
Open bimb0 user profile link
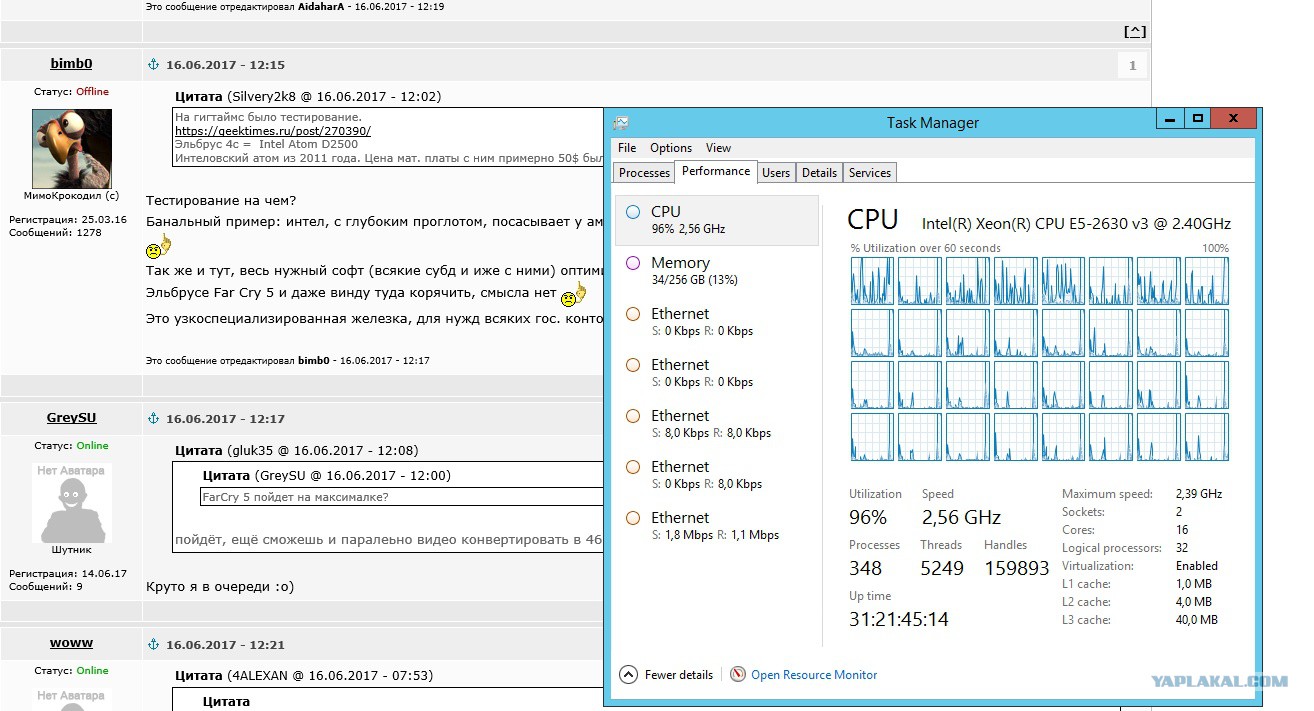click(x=71, y=64)
